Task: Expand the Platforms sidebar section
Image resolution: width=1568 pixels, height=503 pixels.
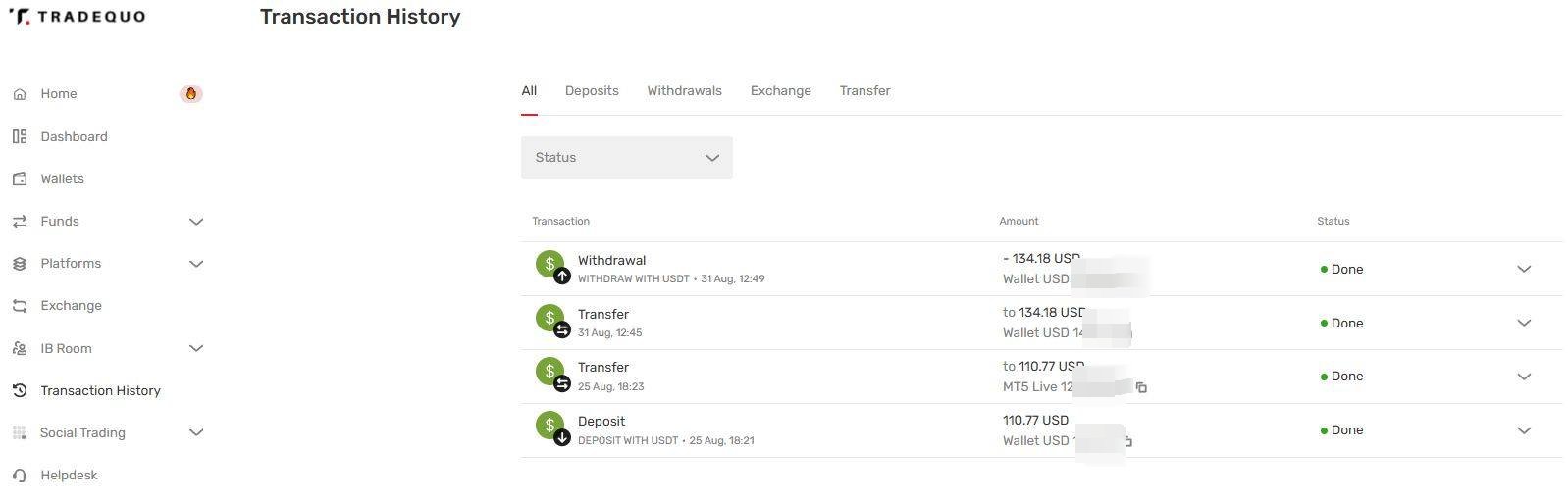Action: click(x=196, y=264)
